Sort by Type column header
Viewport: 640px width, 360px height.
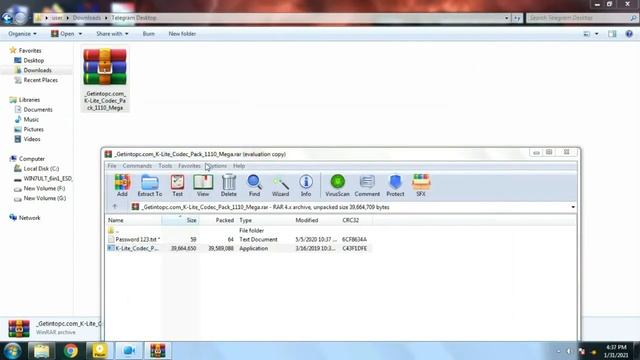pyautogui.click(x=264, y=220)
